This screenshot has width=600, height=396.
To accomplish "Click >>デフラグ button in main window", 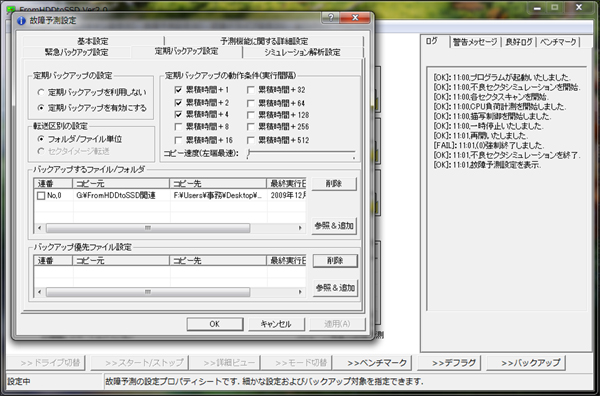I will click(448, 363).
